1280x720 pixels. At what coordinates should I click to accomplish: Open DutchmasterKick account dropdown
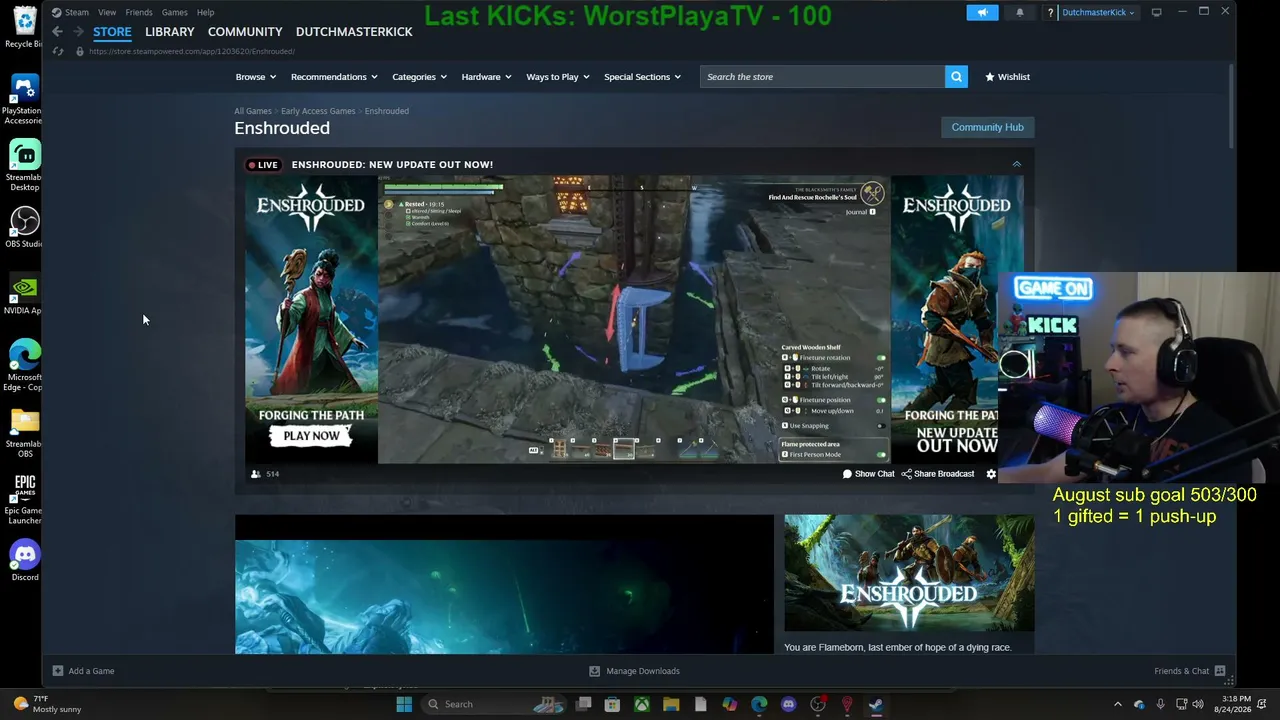1098,12
